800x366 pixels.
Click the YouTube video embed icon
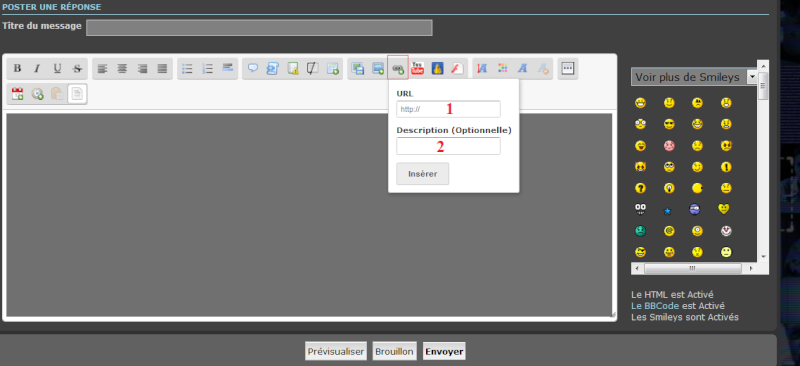[418, 68]
